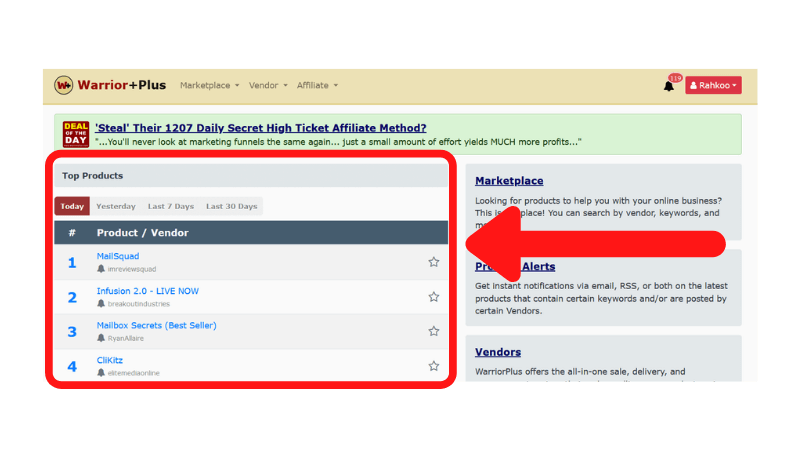Open the Mailbox Secrets (Best Seller) link
The height and width of the screenshot is (450, 800).
pyautogui.click(x=156, y=326)
